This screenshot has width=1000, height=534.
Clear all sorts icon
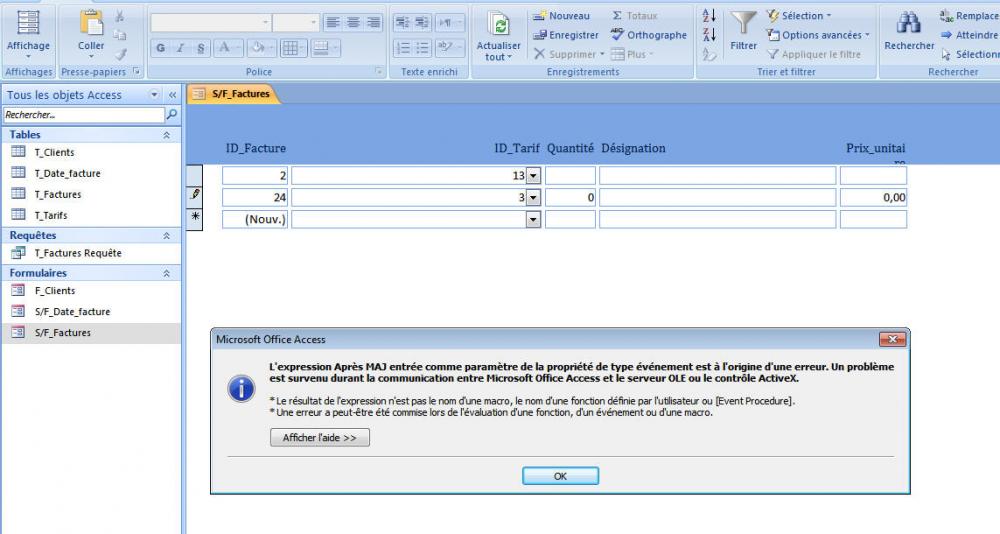tap(709, 55)
